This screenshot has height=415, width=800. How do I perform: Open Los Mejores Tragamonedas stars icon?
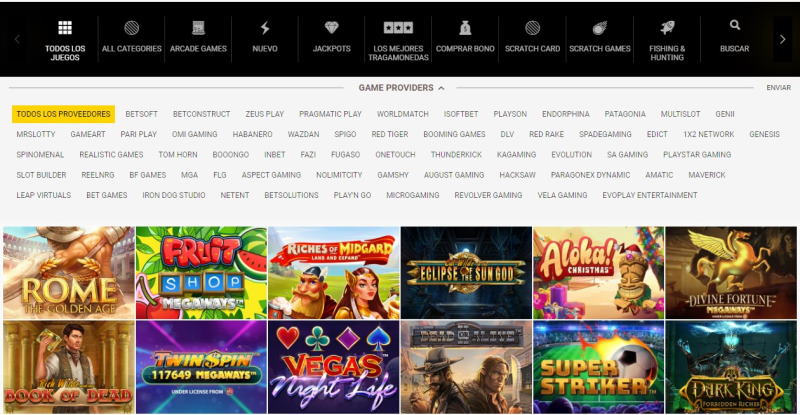point(398,28)
